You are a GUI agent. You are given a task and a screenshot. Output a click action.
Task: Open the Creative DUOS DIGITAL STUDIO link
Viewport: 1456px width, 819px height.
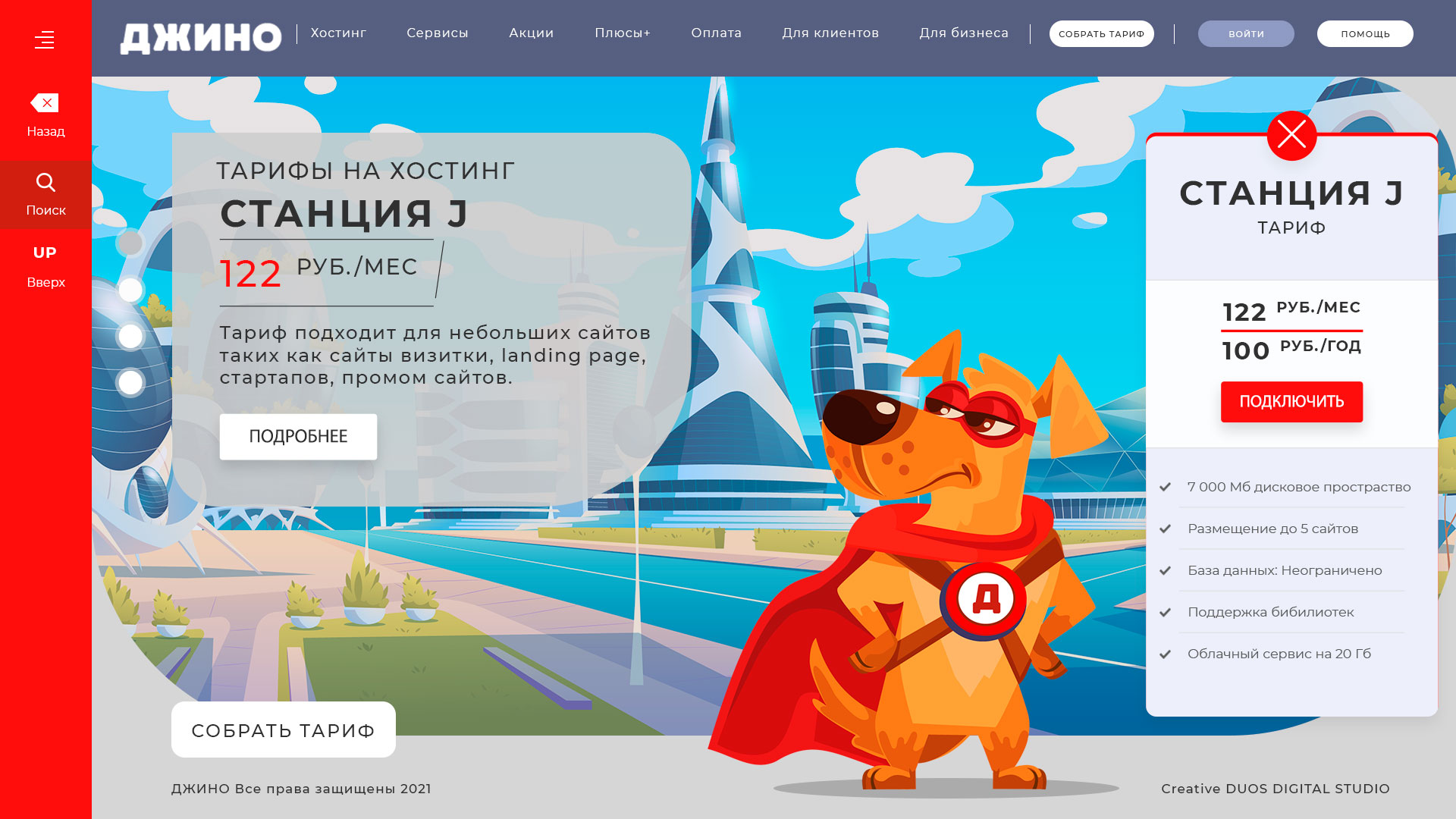1276,789
